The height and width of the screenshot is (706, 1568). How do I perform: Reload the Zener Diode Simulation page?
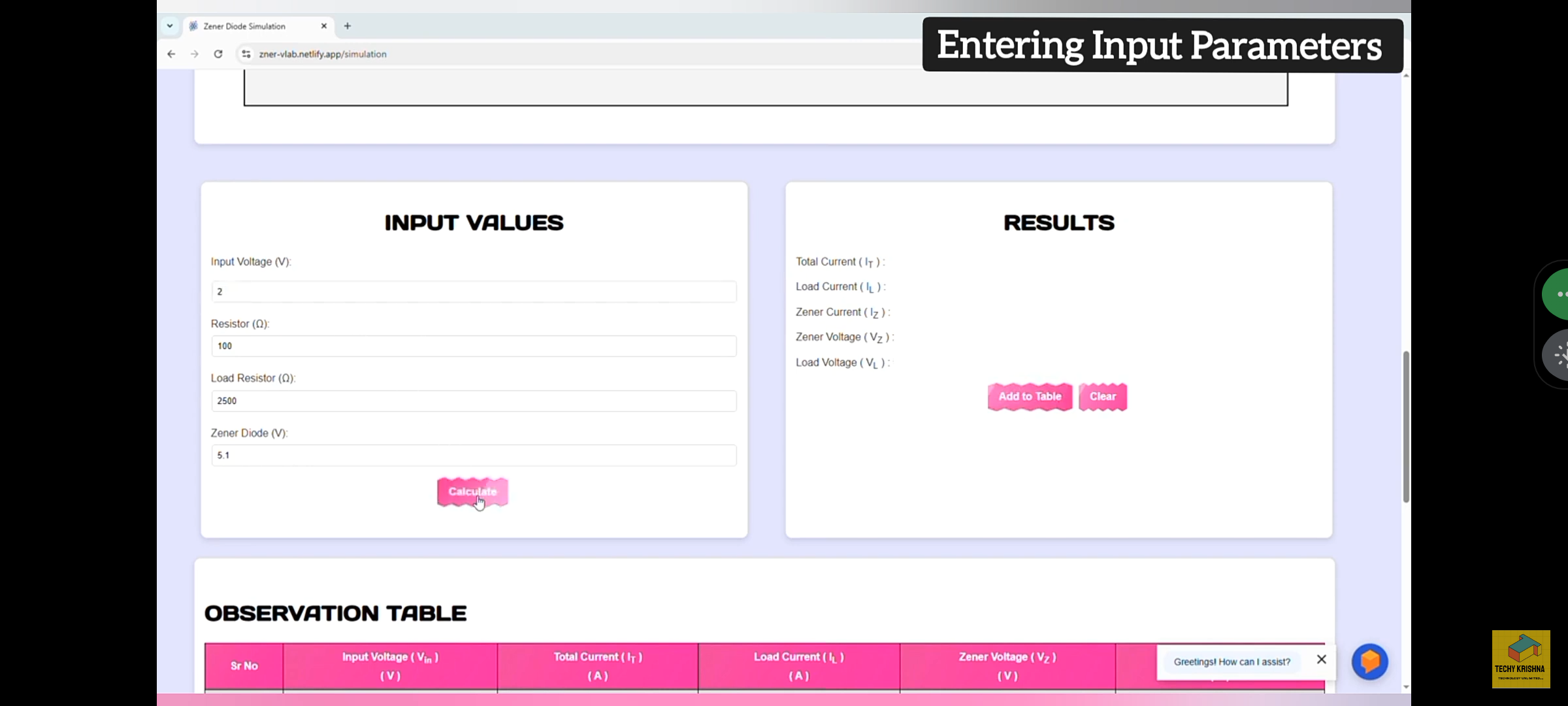[218, 54]
